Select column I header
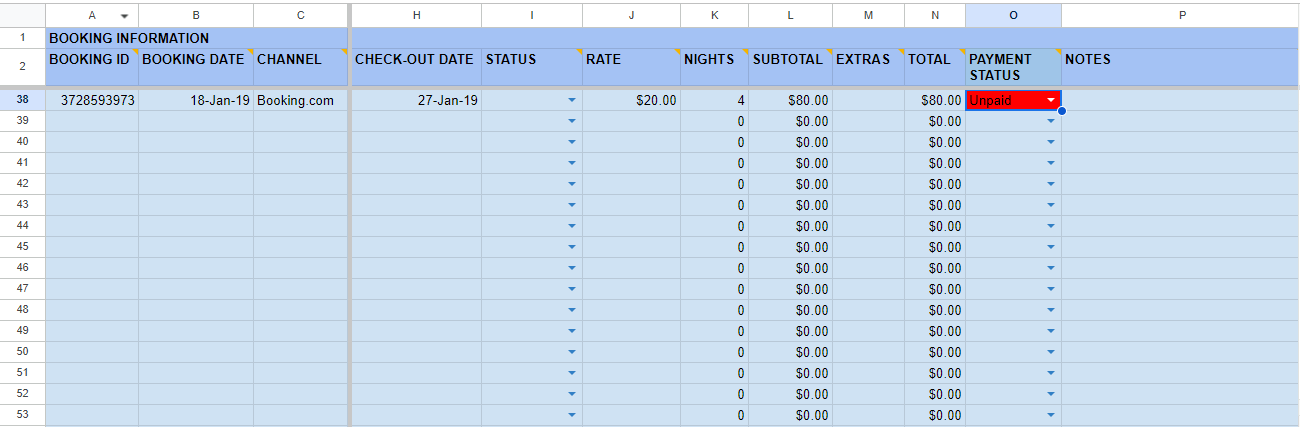 [x=532, y=15]
